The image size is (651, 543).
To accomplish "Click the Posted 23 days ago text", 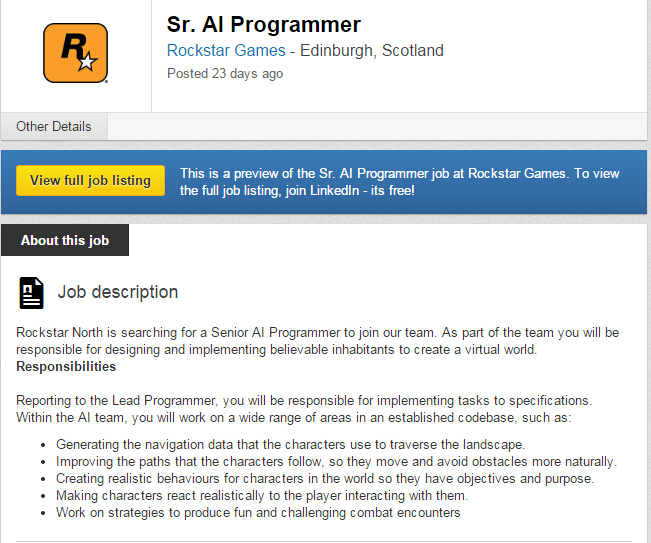I will click(x=225, y=73).
